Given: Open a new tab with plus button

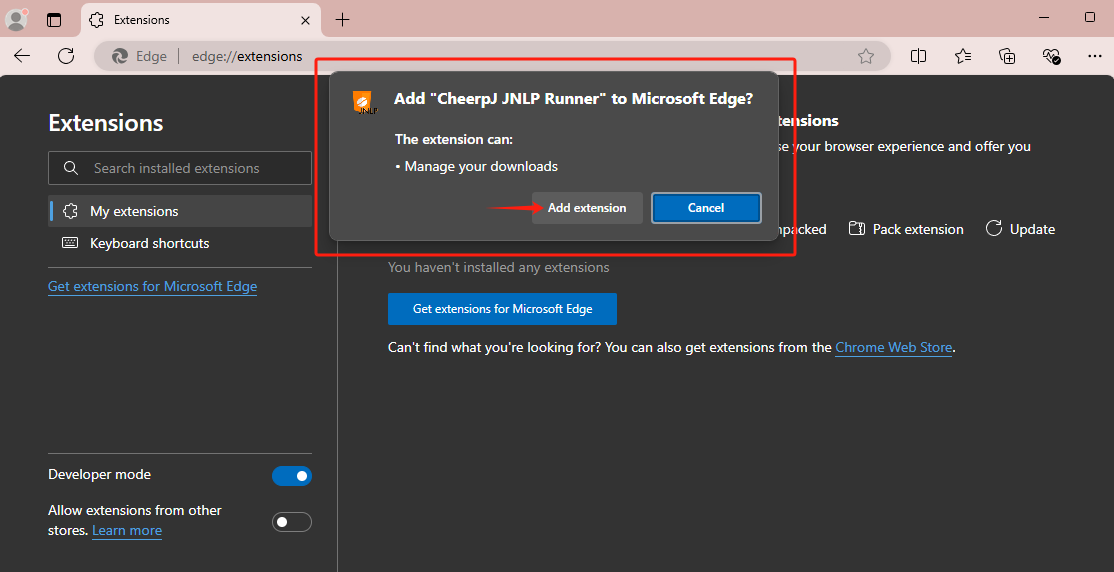Looking at the screenshot, I should coord(343,19).
